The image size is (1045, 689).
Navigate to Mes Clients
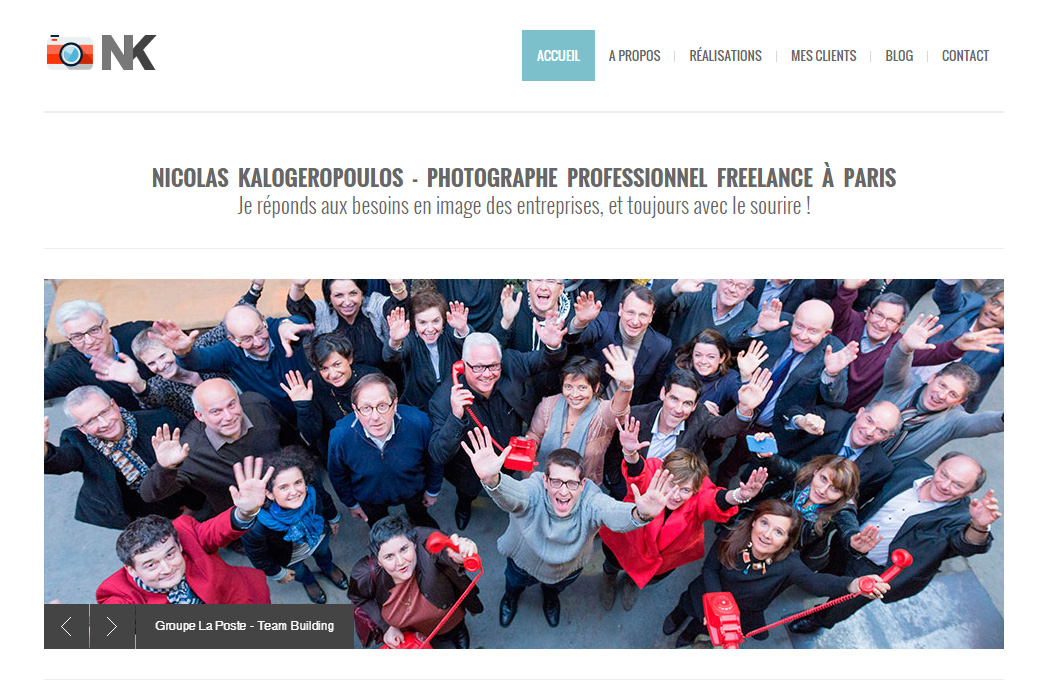tap(823, 56)
